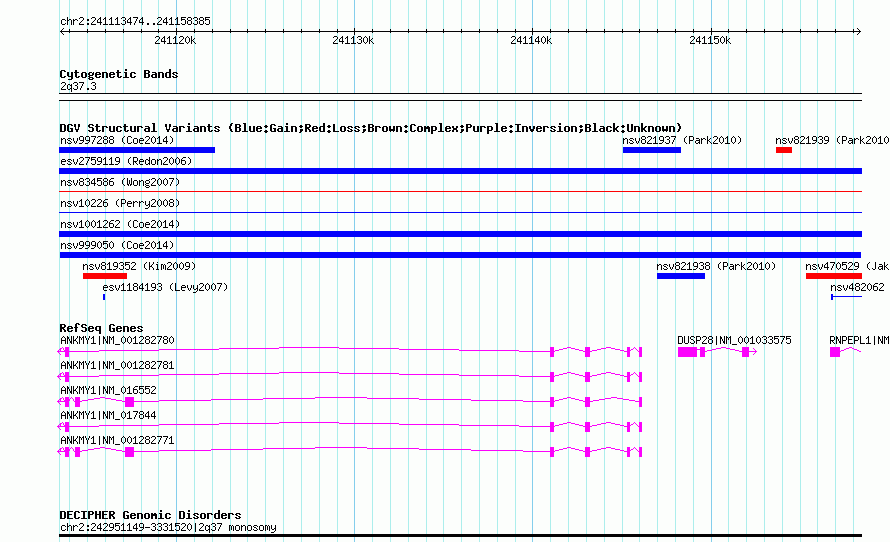890x542 pixels.
Task: Click the ANKMY1|NM_001282780 transcript label
Action: click(117, 341)
